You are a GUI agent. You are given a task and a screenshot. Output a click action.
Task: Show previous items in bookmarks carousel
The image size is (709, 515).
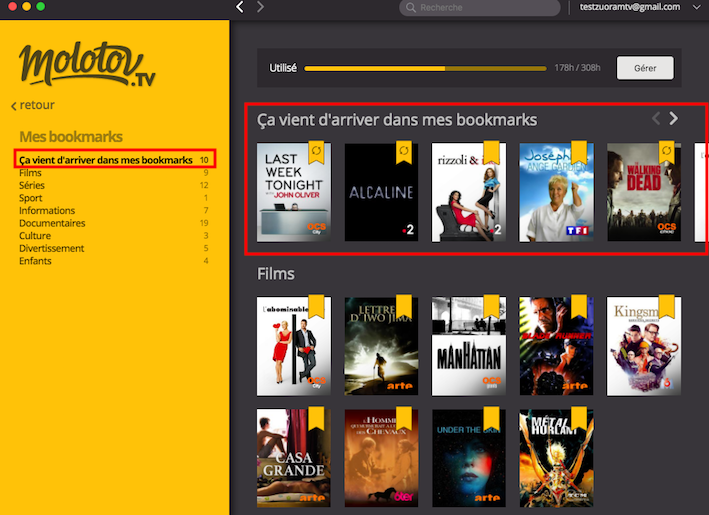(x=656, y=118)
